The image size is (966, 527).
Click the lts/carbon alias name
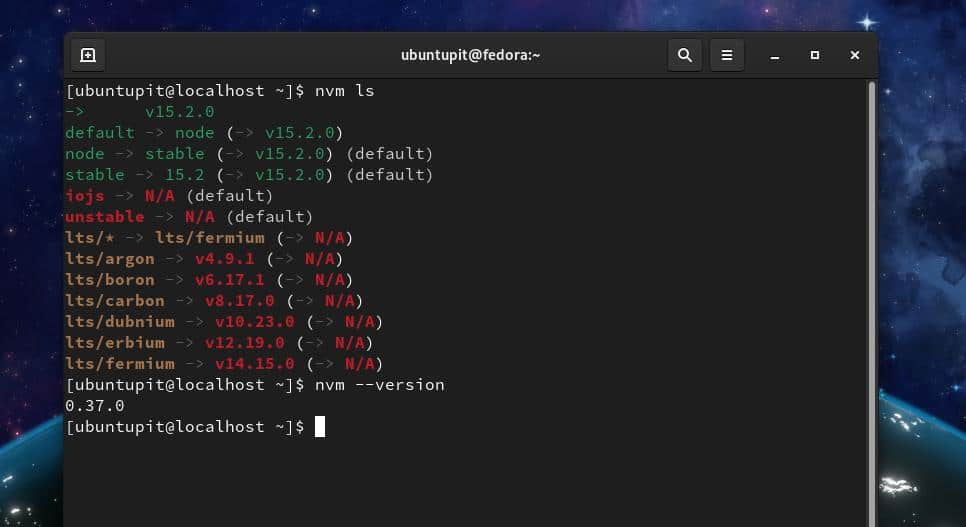[115, 301]
